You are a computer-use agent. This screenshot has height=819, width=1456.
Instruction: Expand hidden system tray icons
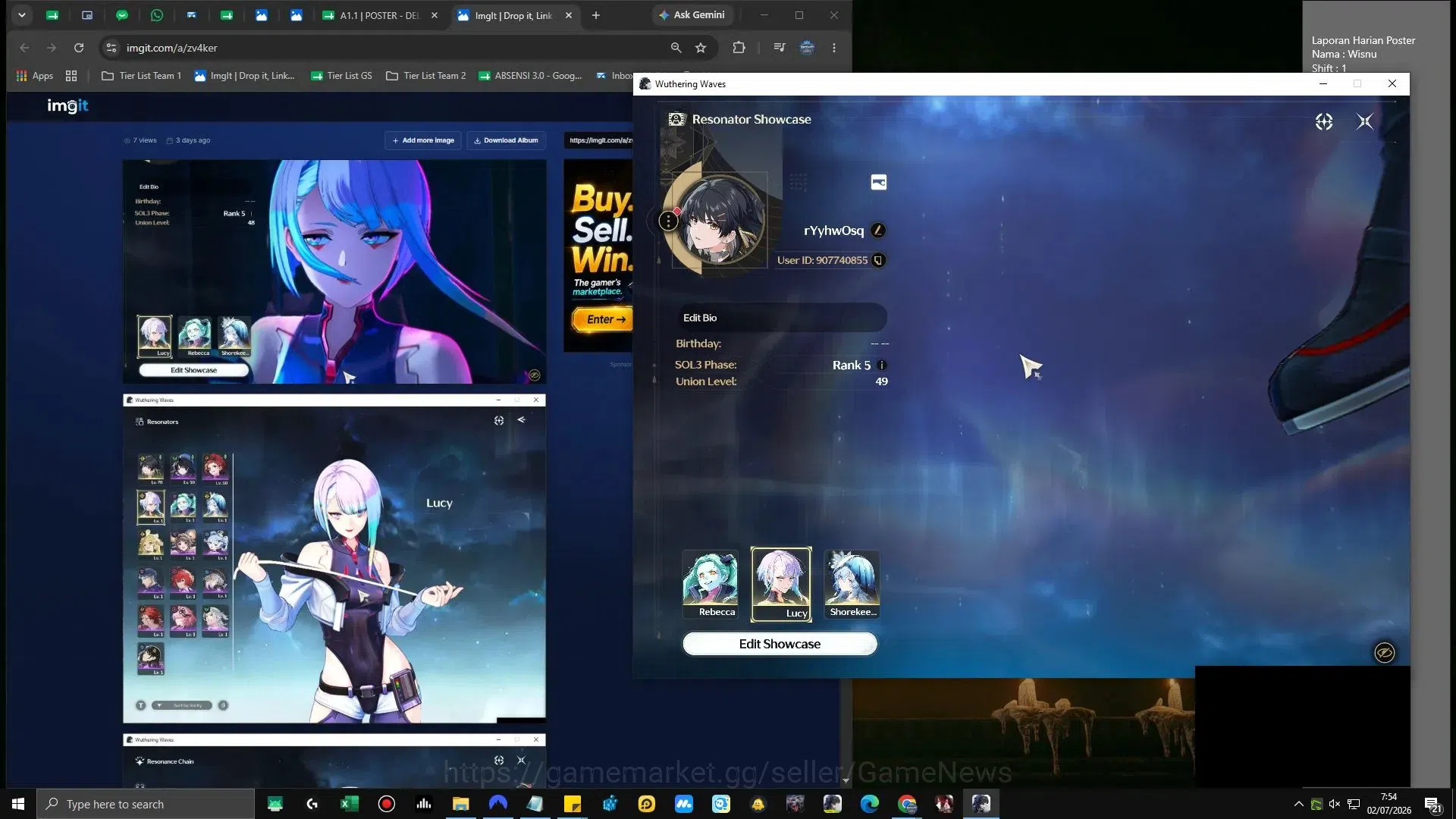(1298, 804)
